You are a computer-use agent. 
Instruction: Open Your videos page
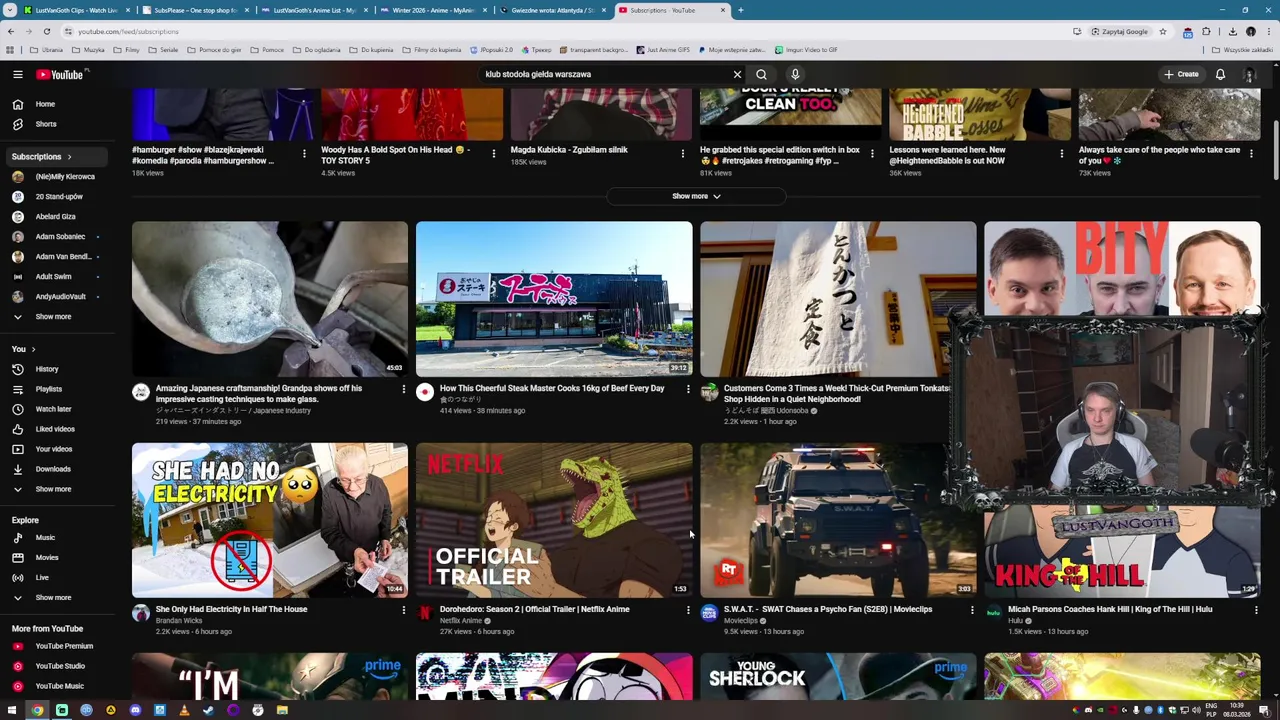coord(54,449)
